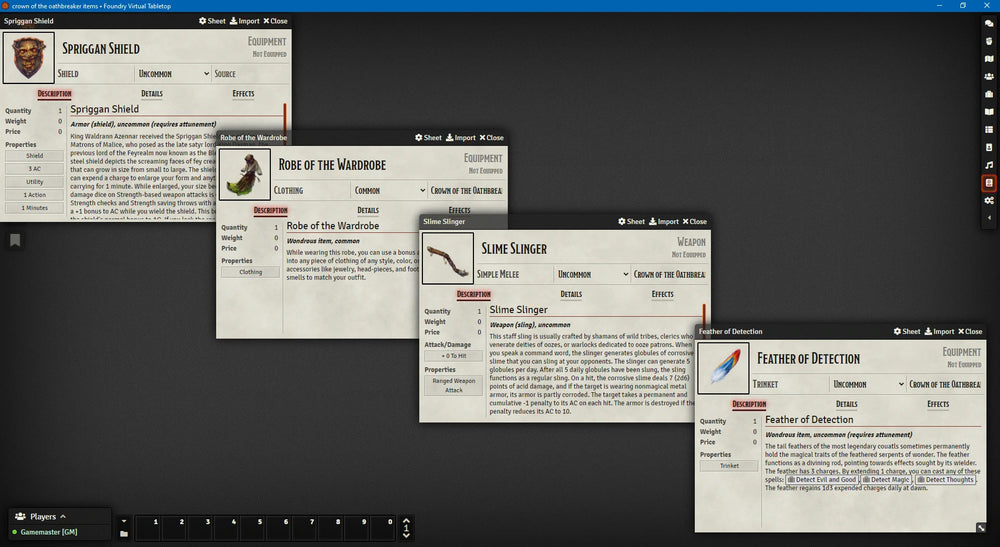Collapse the right sidebar with arrow
Image resolution: width=1000 pixels, height=547 pixels.
tap(989, 218)
